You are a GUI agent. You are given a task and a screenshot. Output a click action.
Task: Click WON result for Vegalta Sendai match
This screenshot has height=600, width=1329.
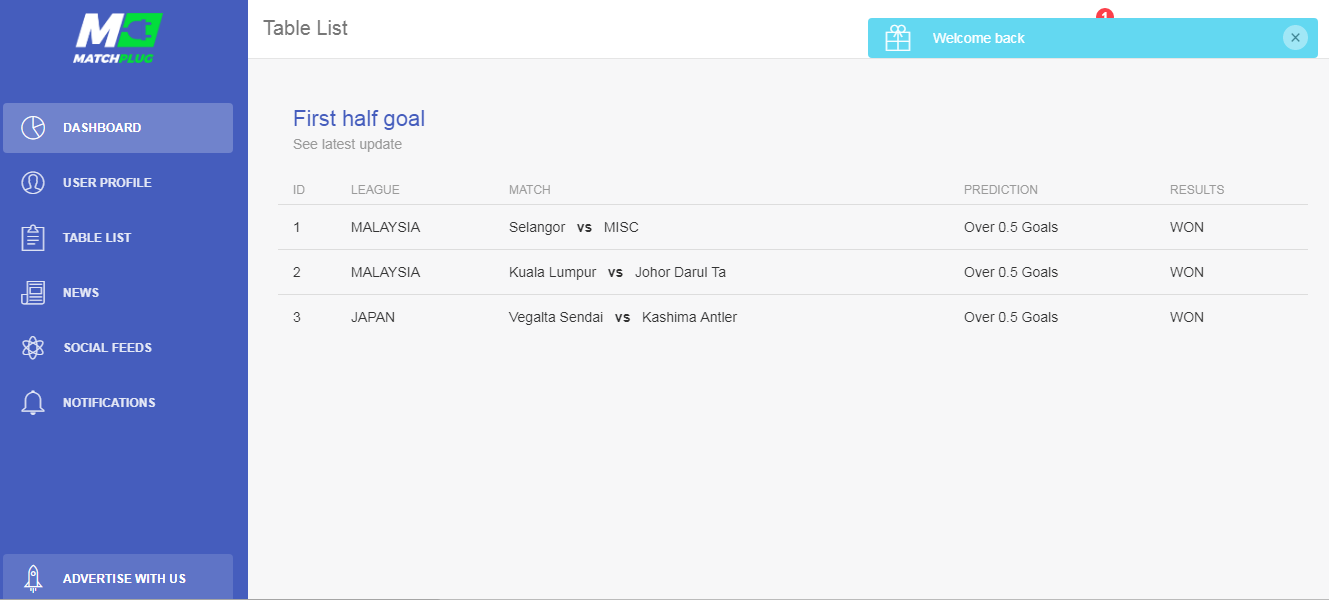(1187, 317)
